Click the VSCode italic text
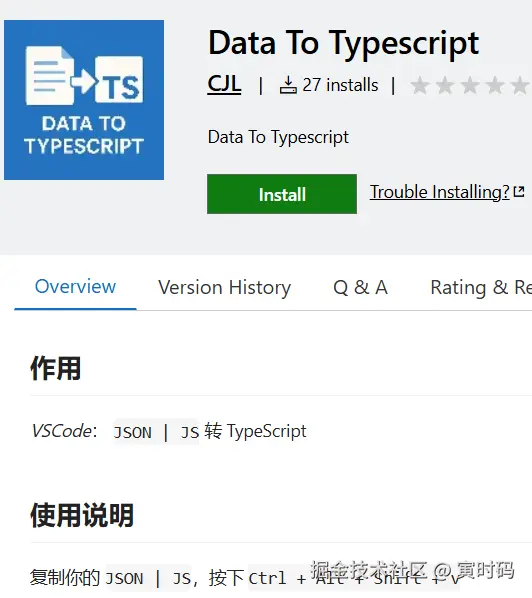This screenshot has width=532, height=598. coord(62,431)
